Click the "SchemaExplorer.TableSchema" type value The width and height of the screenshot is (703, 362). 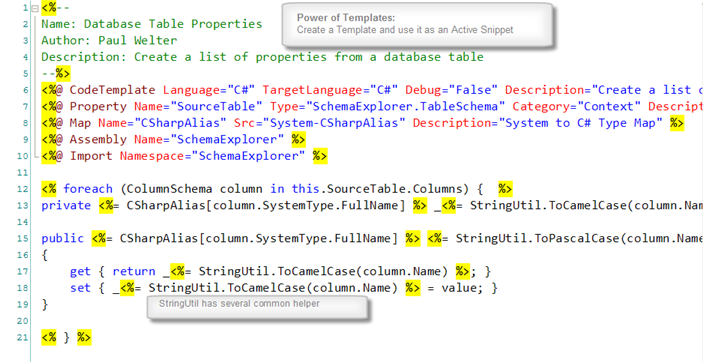405,107
